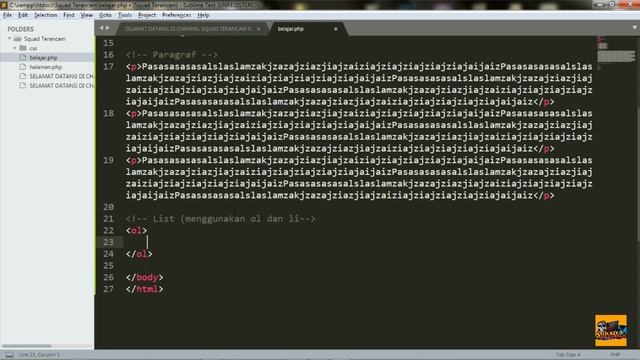640x360 pixels.
Task: Collapse the Squad Terancam folder
Action: [x=10, y=39]
